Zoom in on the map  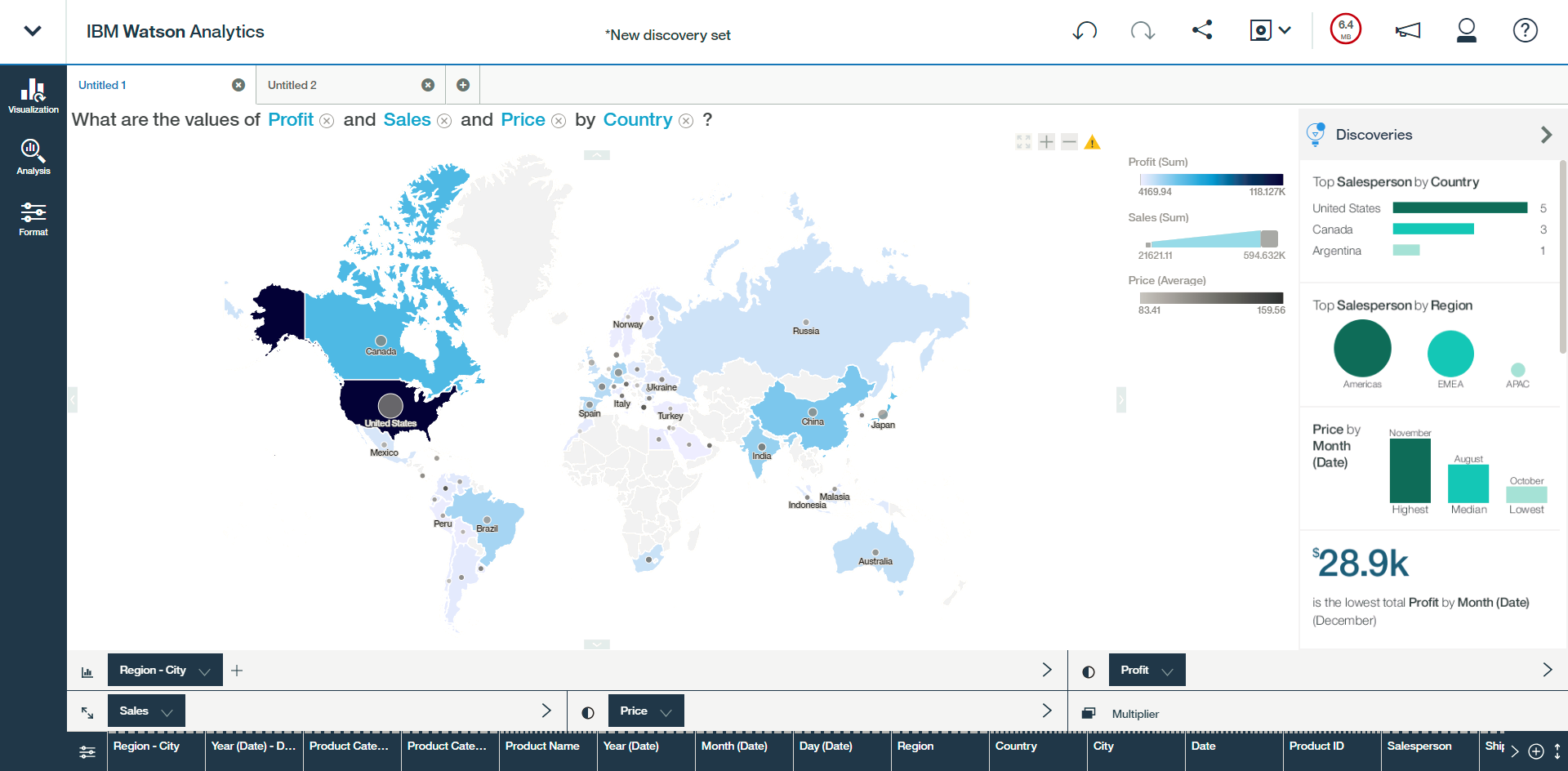[1046, 142]
